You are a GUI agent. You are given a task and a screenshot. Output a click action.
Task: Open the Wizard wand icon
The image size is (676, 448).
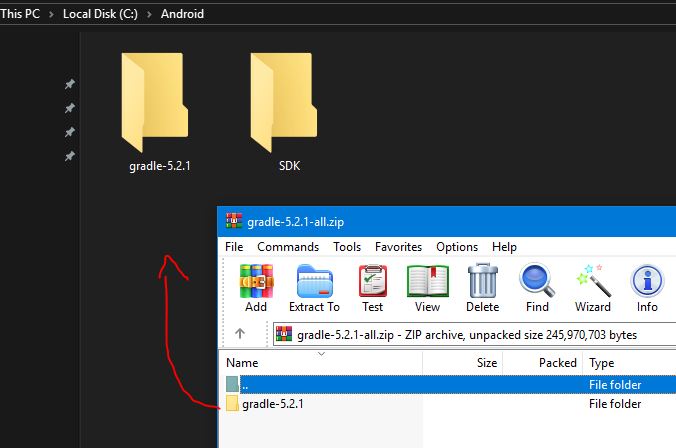(593, 281)
